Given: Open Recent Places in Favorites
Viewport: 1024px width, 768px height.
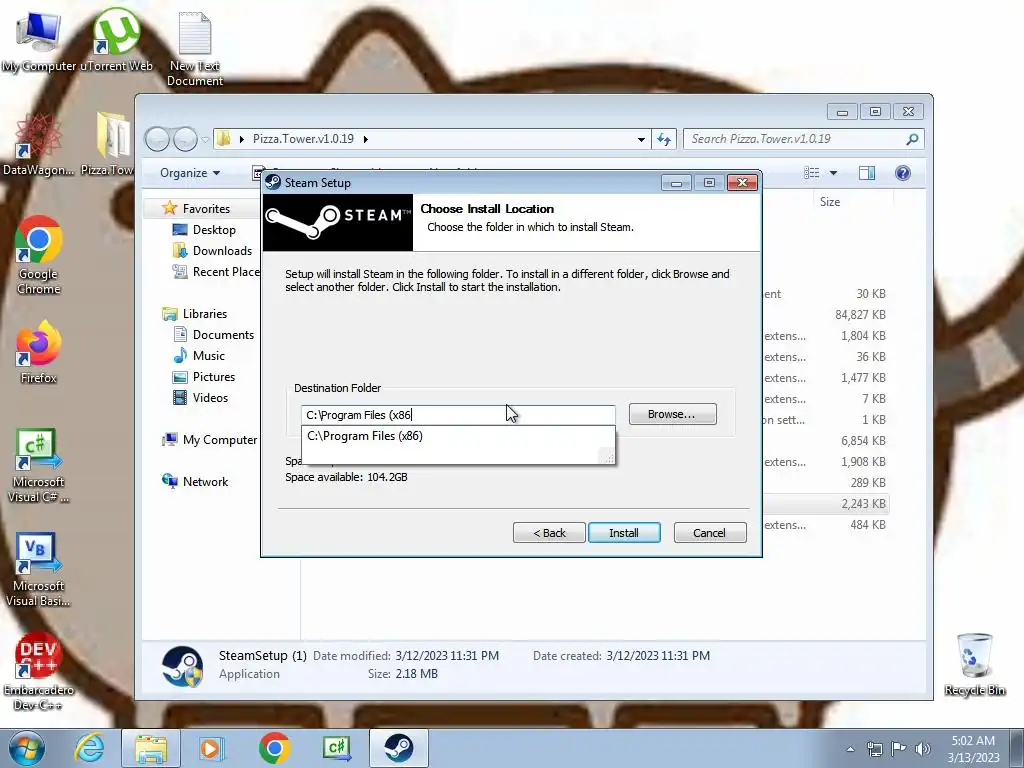Looking at the screenshot, I should 216,272.
